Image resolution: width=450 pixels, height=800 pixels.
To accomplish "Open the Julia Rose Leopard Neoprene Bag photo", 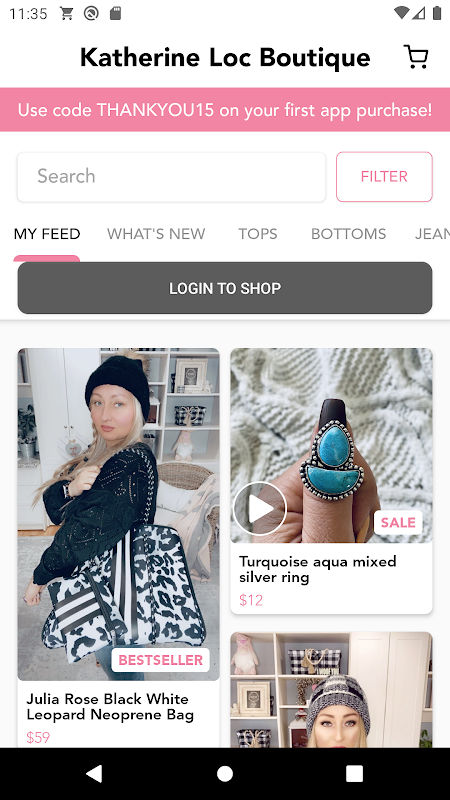I will coord(119,514).
